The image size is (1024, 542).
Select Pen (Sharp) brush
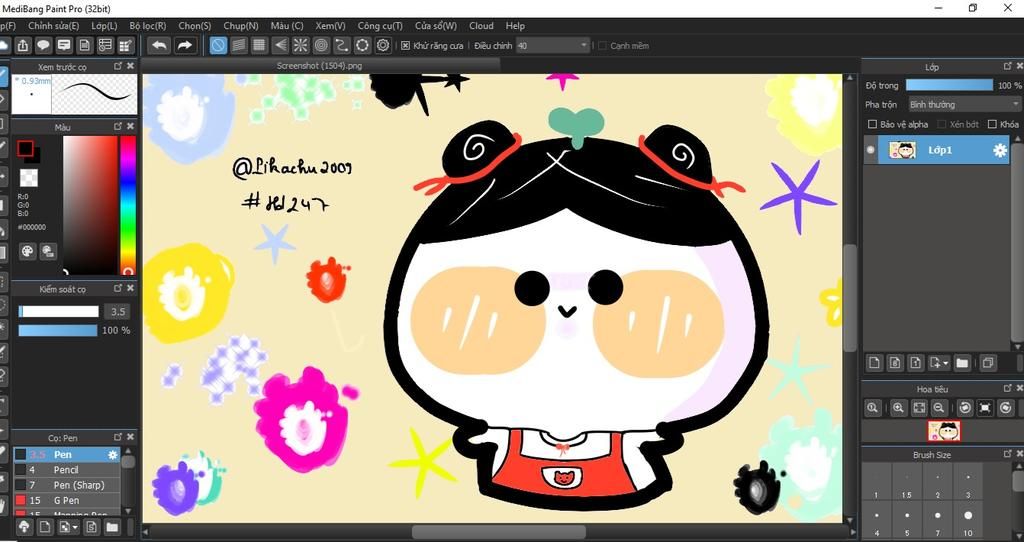tap(67, 485)
